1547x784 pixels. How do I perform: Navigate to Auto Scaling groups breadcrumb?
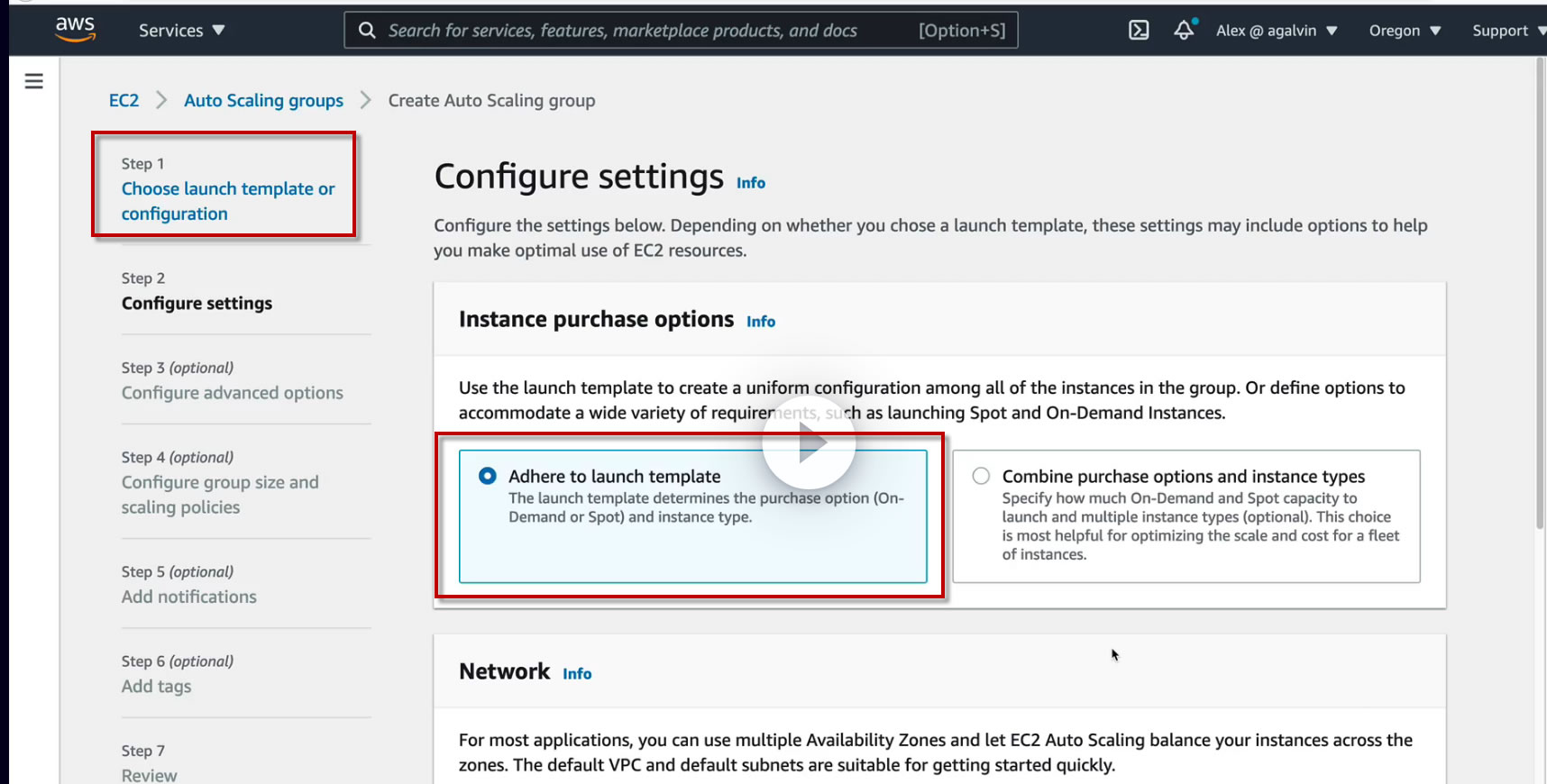[x=263, y=101]
